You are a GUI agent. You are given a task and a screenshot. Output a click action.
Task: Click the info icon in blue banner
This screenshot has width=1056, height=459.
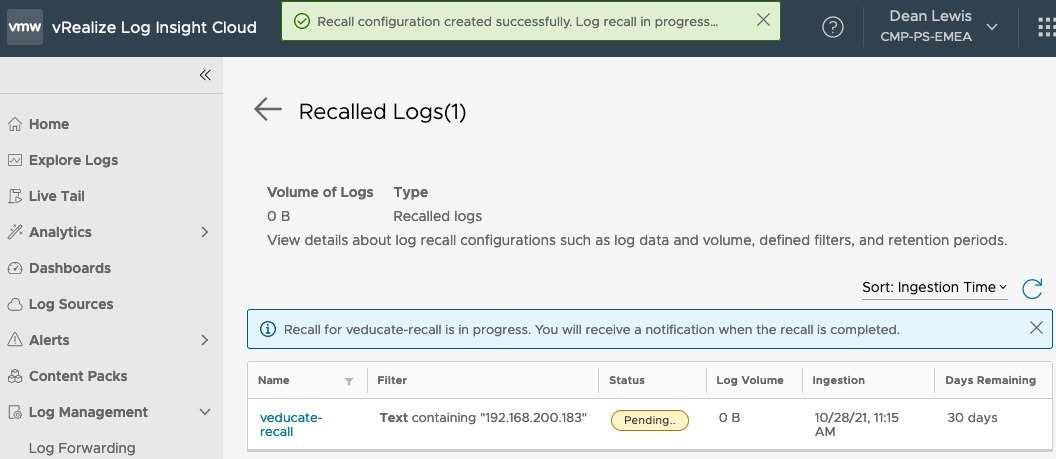pos(267,329)
